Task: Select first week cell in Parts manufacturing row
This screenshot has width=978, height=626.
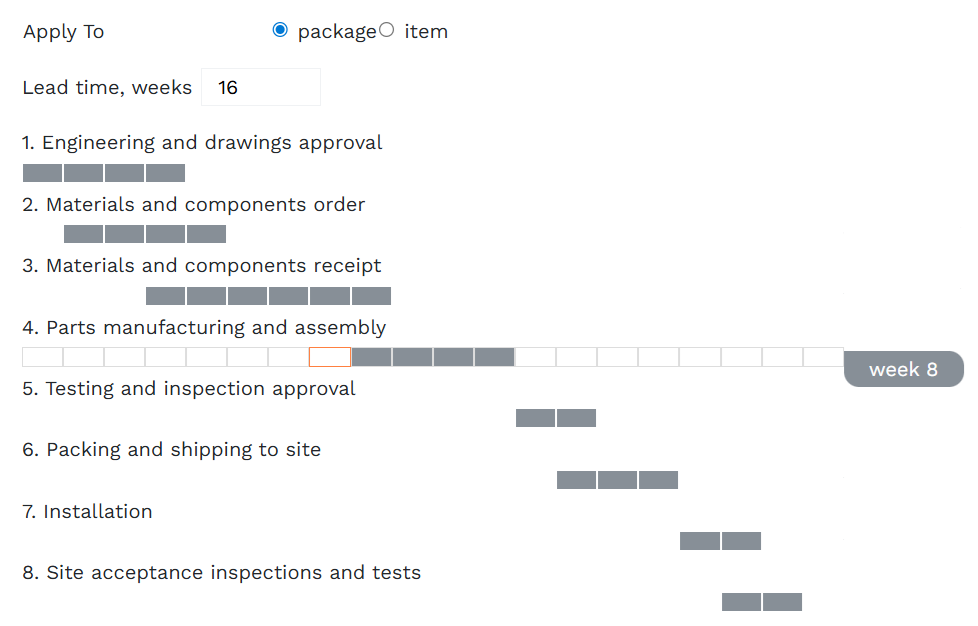Action: tap(42, 357)
